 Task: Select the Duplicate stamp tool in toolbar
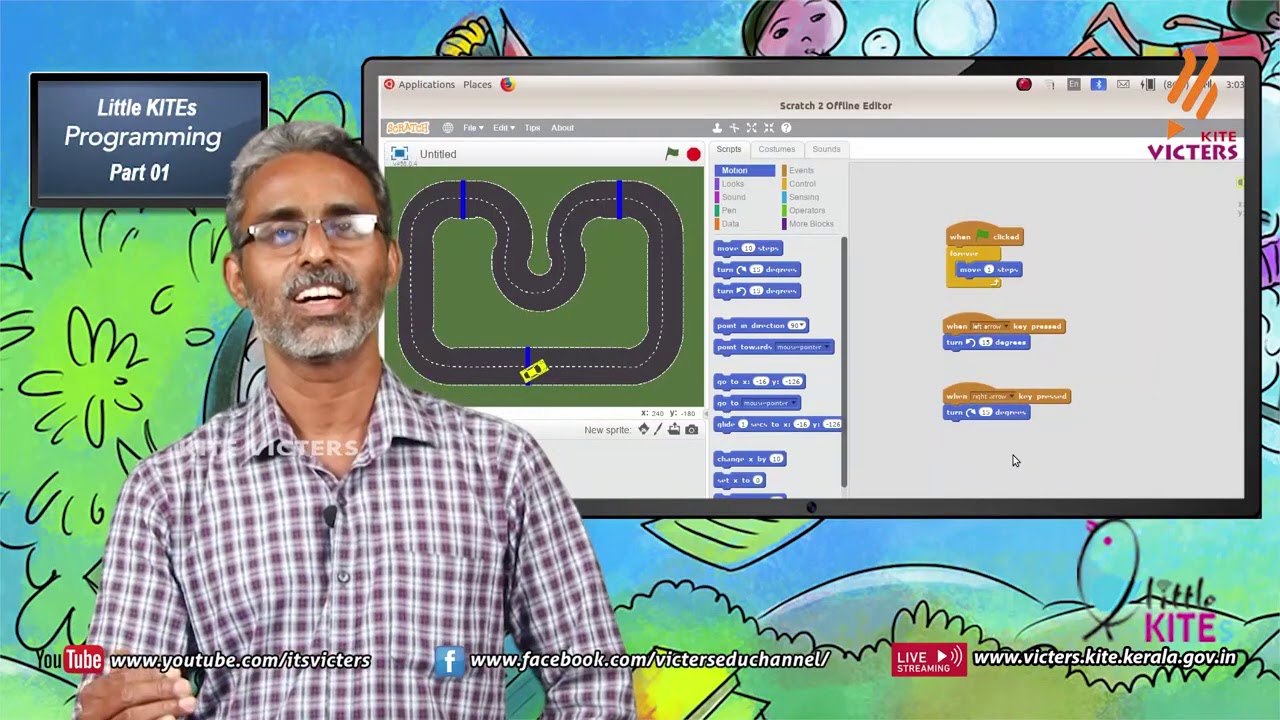point(717,128)
